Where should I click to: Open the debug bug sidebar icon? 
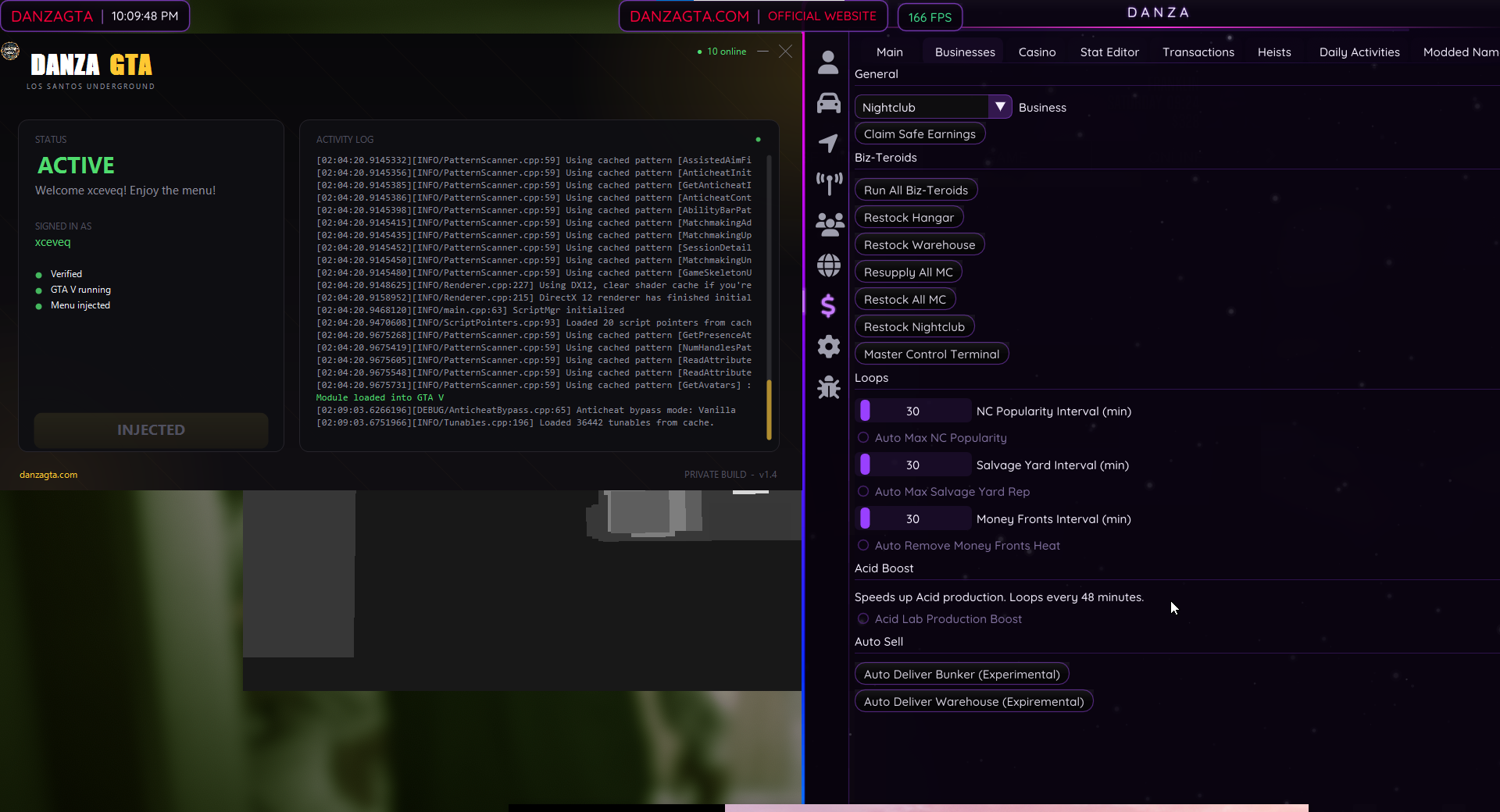tap(828, 387)
